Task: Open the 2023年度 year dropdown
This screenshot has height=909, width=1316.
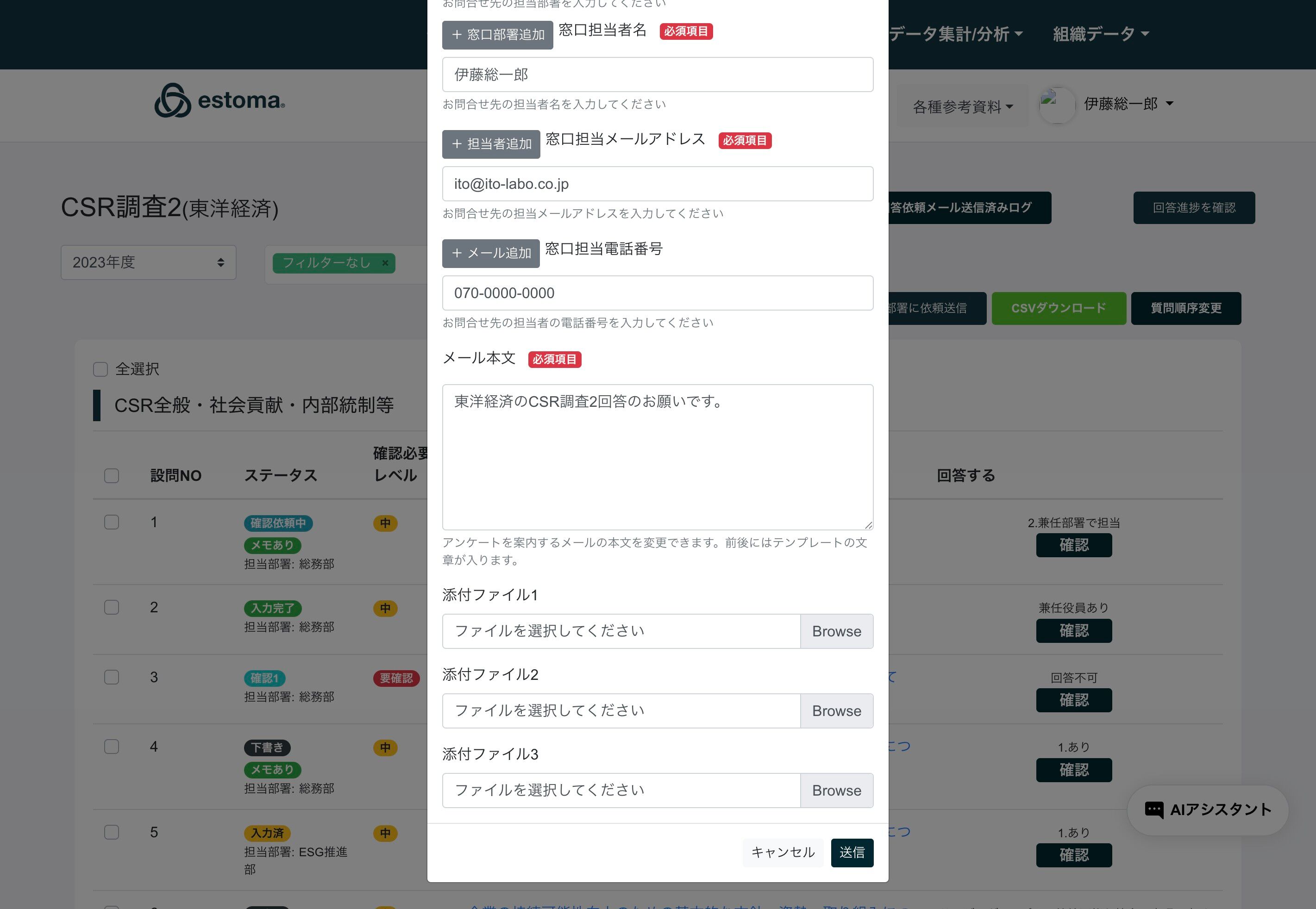Action: [x=148, y=262]
